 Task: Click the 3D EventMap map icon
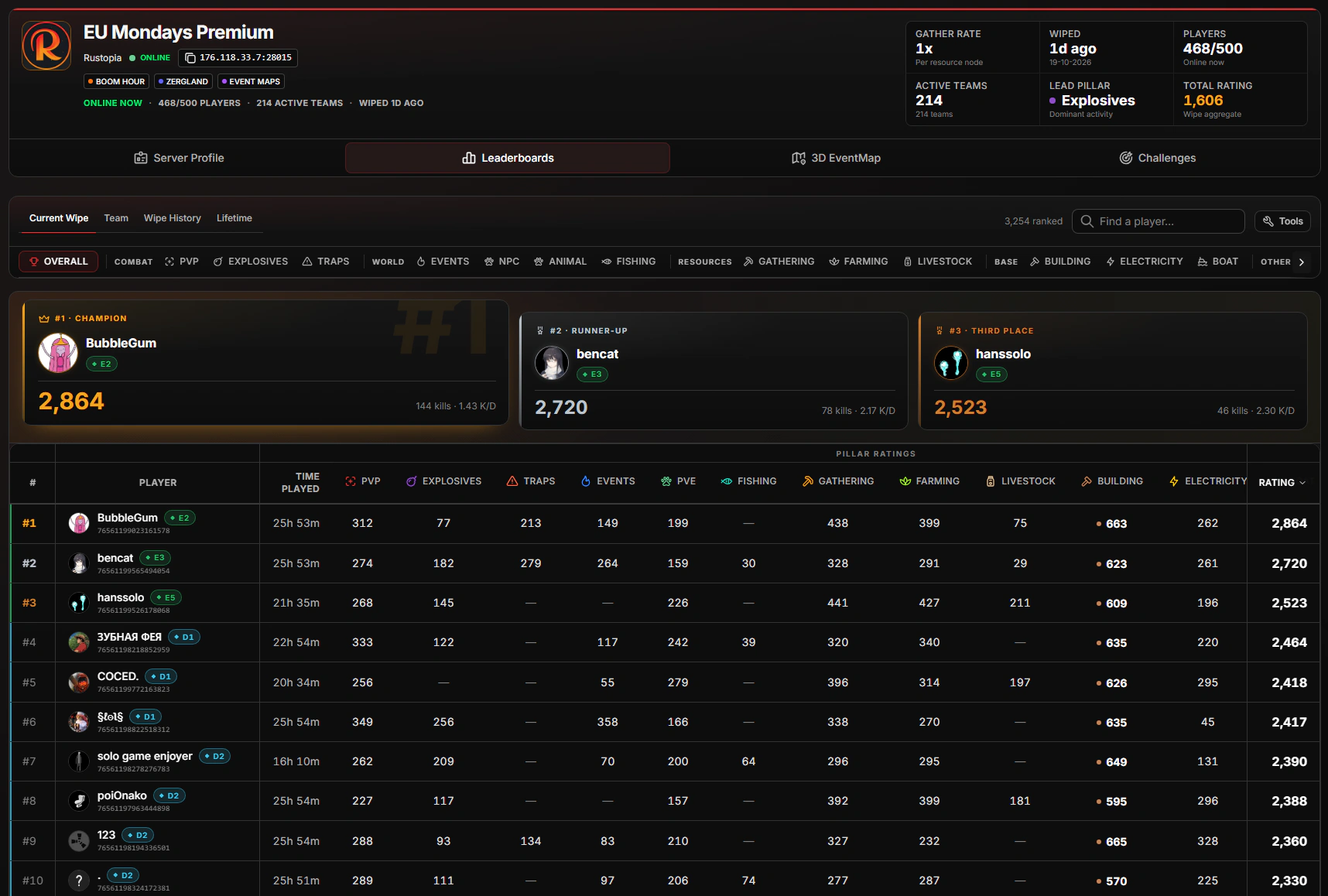tap(799, 158)
